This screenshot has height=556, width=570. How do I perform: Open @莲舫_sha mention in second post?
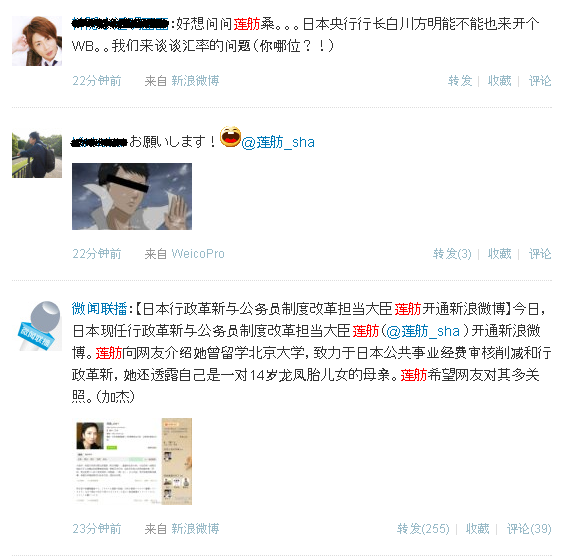click(x=278, y=142)
